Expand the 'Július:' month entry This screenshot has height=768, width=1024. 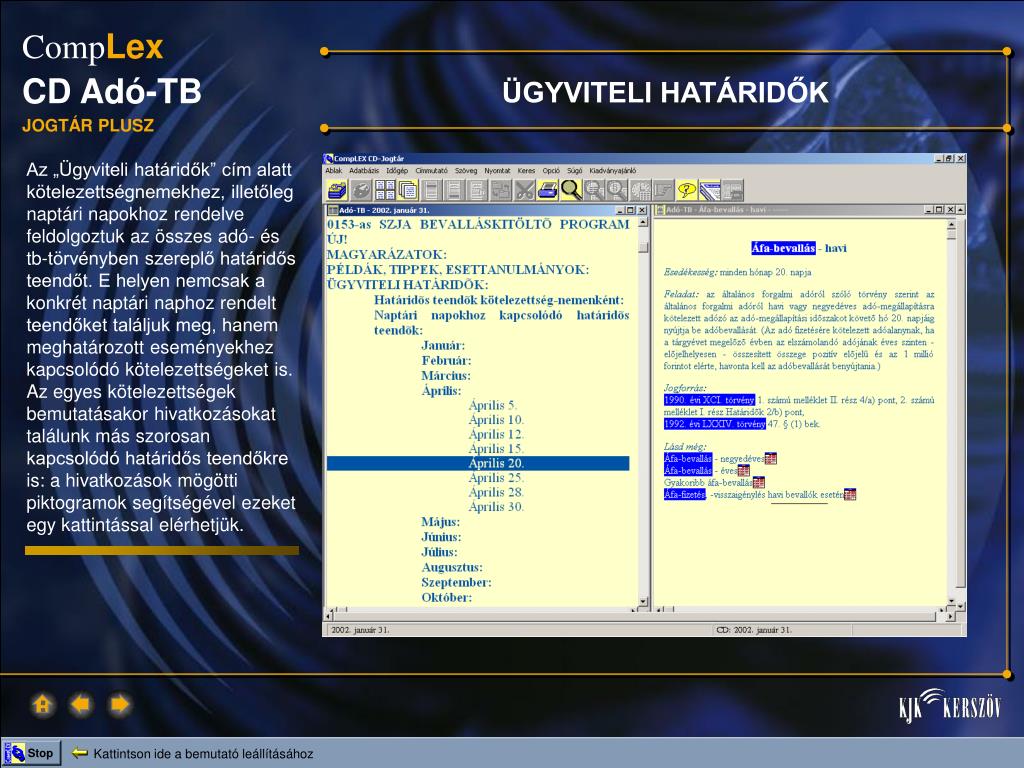(440, 552)
